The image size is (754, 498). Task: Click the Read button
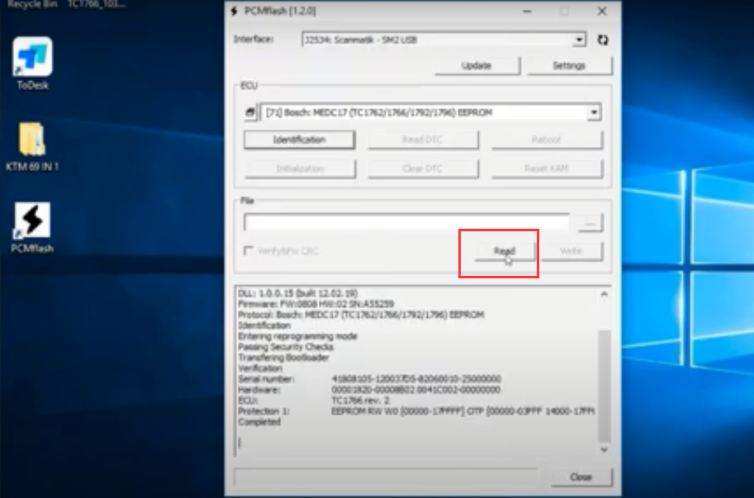pos(504,251)
